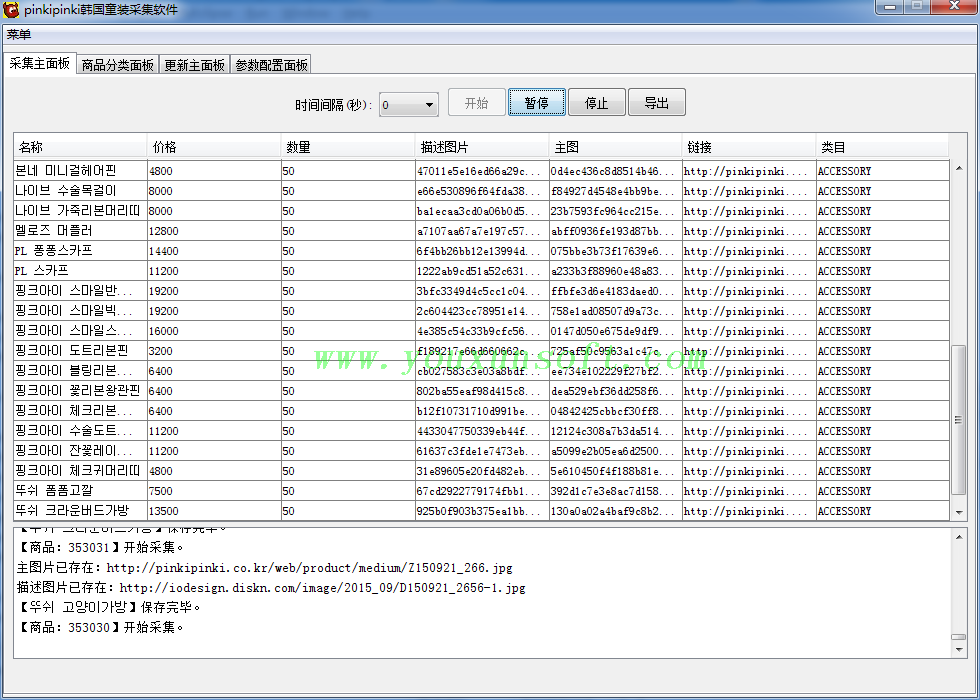Click log panel scrollbar down arrow
This screenshot has width=980, height=700.
click(959, 650)
